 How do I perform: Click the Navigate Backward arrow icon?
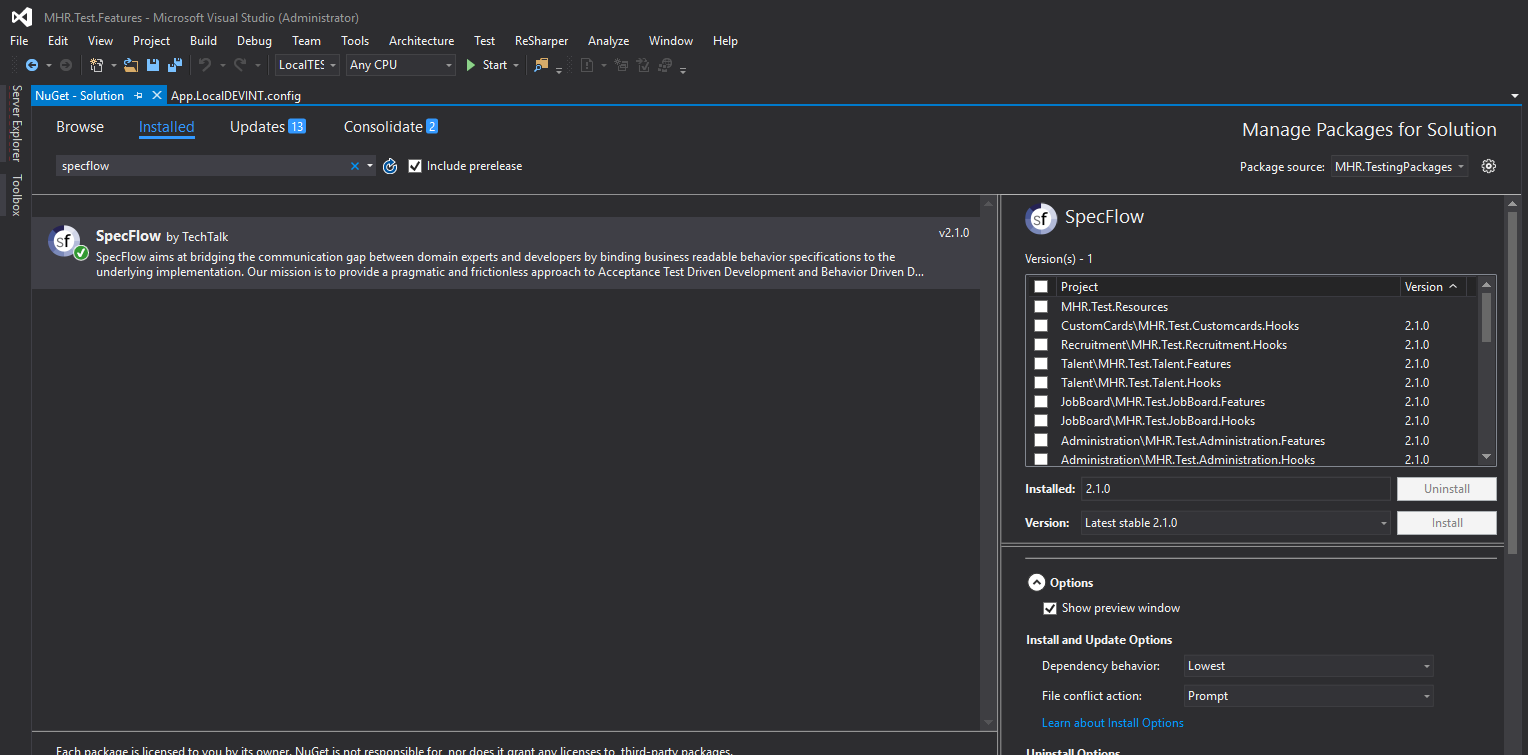(x=32, y=65)
